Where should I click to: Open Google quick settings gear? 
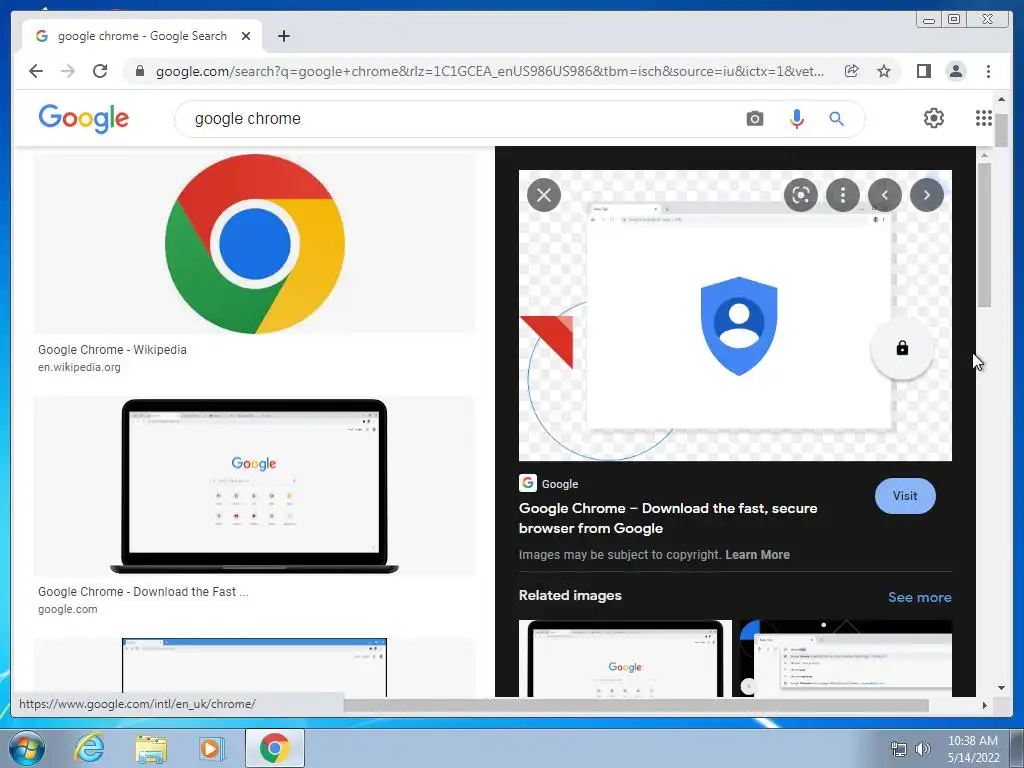point(934,118)
